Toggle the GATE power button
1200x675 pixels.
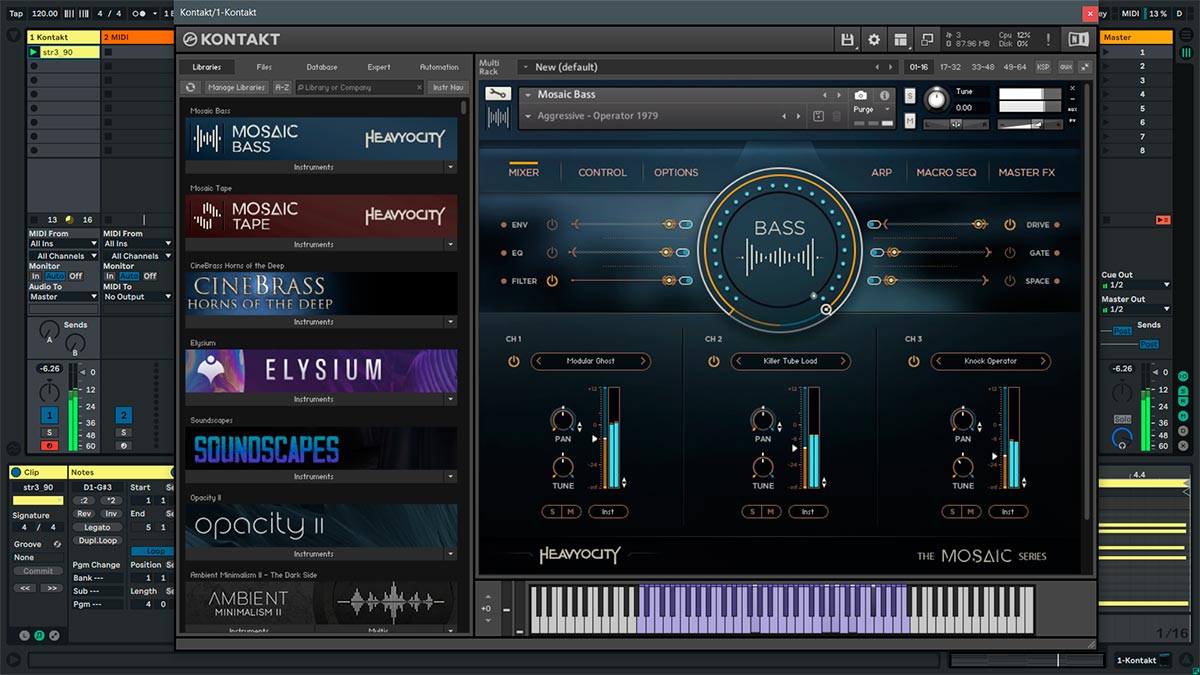pyautogui.click(x=1010, y=253)
